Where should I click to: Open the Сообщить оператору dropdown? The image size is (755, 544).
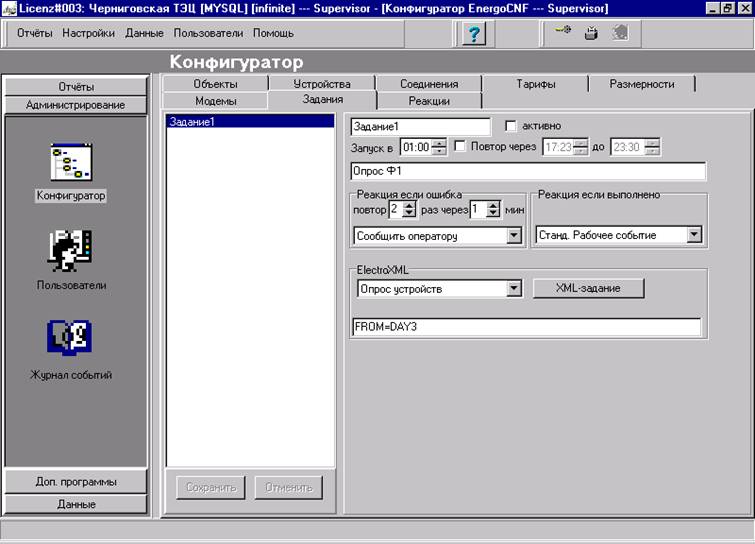pos(514,236)
